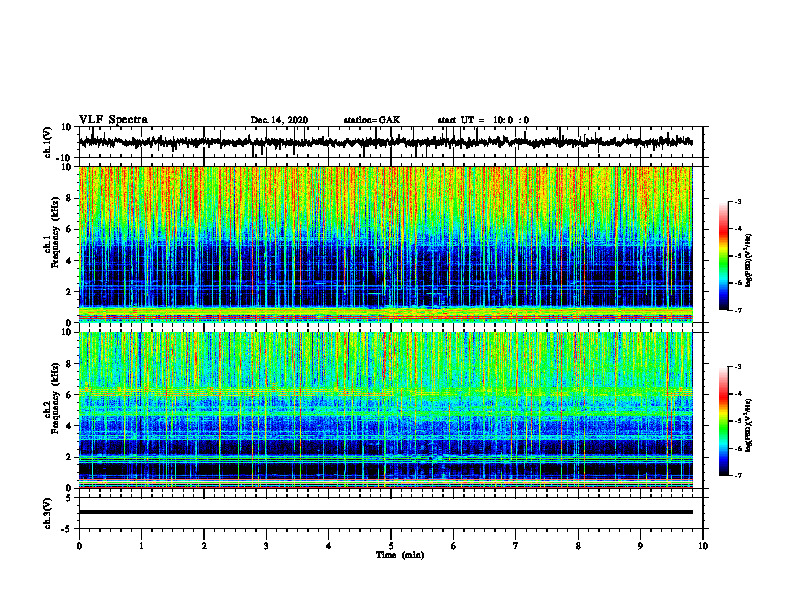Click the ch.2 colorbar log(PSD) label
Screen dimensions: 792x612
click(x=749, y=426)
